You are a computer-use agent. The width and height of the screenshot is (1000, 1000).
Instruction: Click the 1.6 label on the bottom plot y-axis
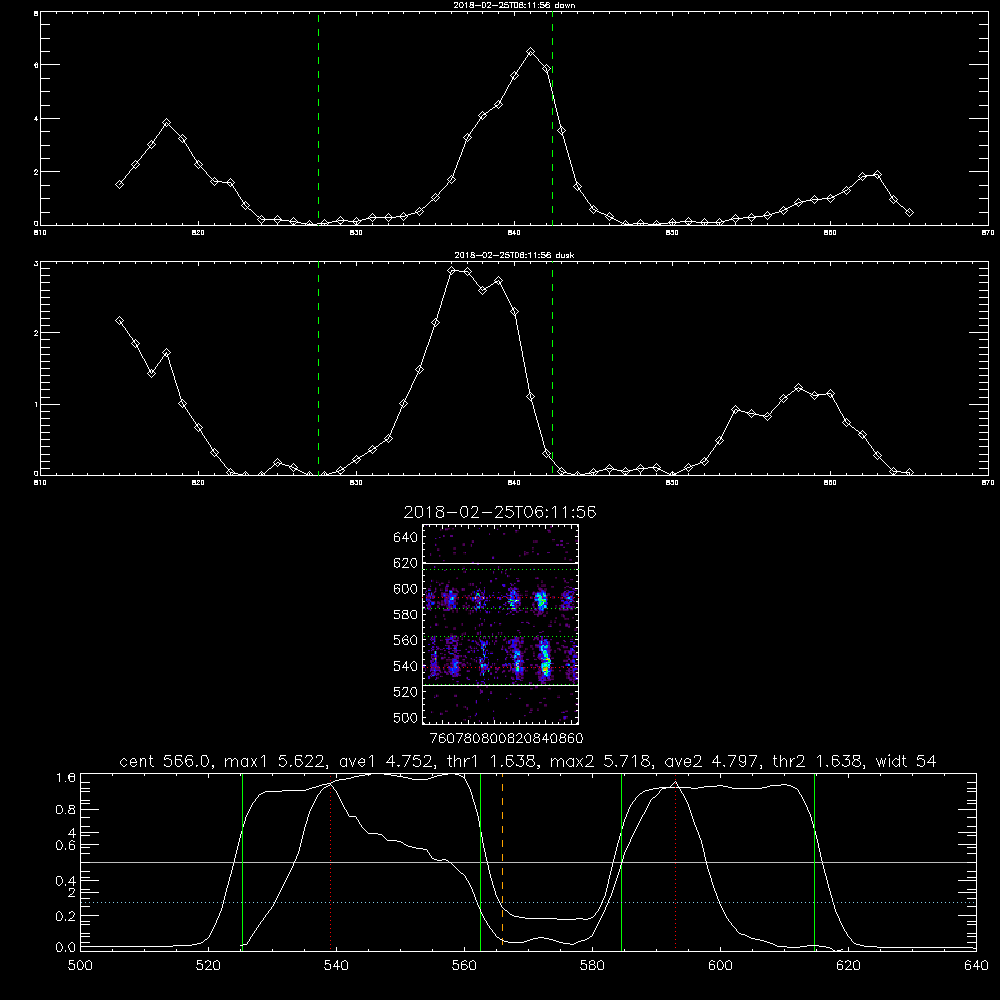pos(66,778)
